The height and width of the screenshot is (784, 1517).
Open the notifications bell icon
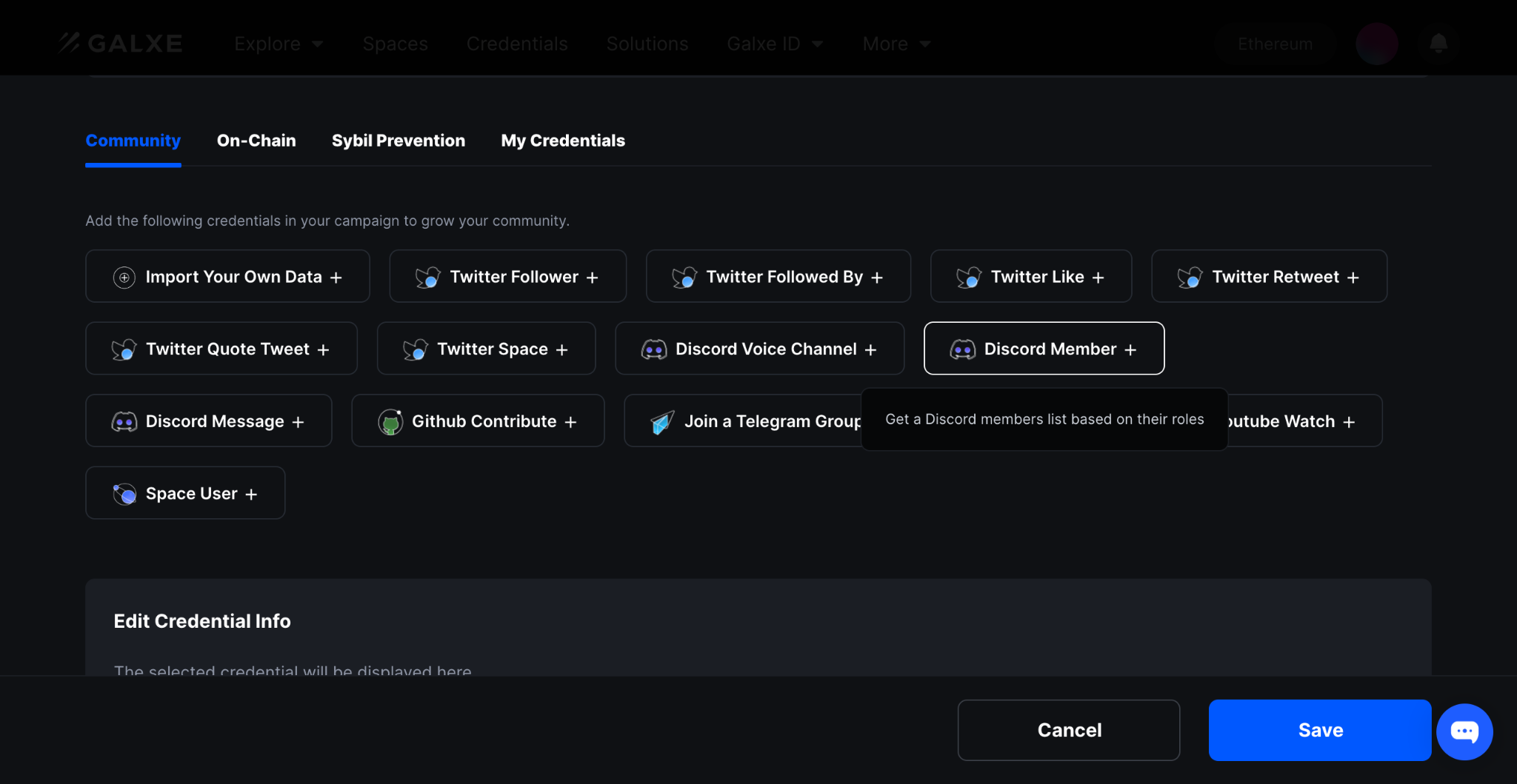[1438, 44]
